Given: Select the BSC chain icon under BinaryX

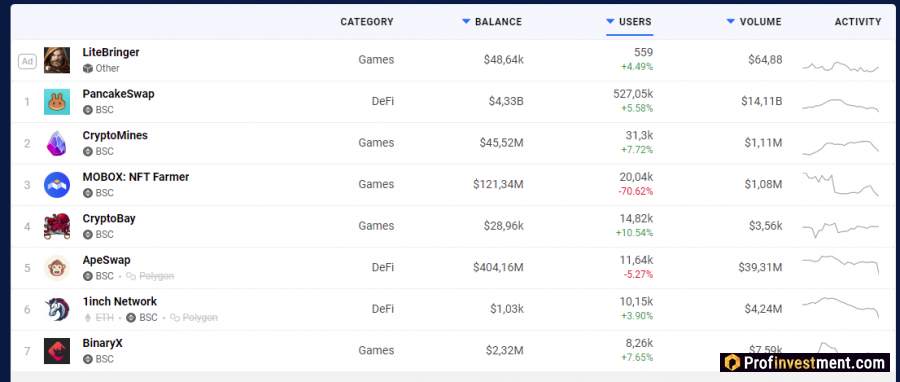Looking at the screenshot, I should click(88, 359).
